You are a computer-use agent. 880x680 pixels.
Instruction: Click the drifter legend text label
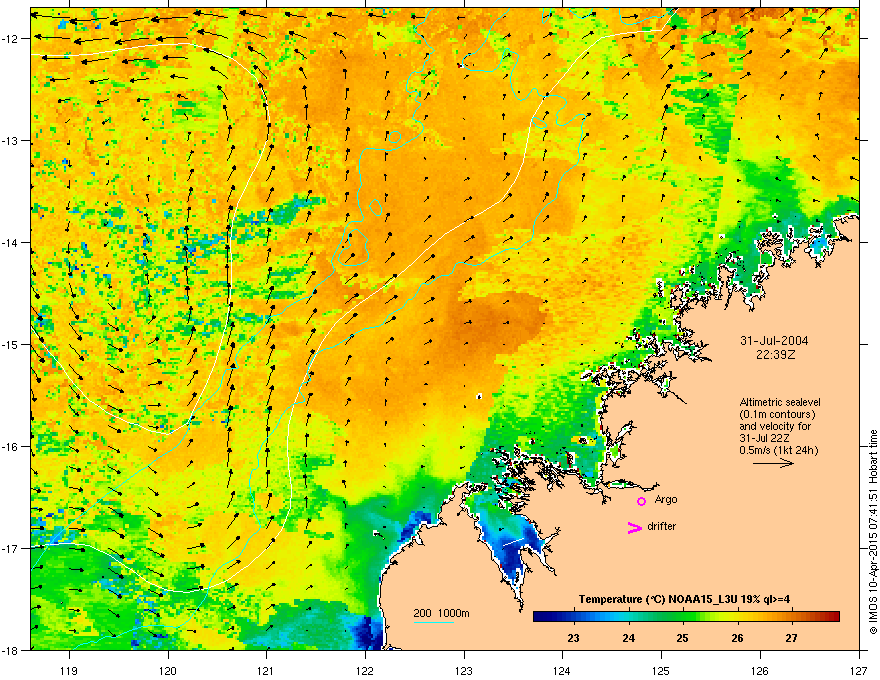pyautogui.click(x=662, y=526)
